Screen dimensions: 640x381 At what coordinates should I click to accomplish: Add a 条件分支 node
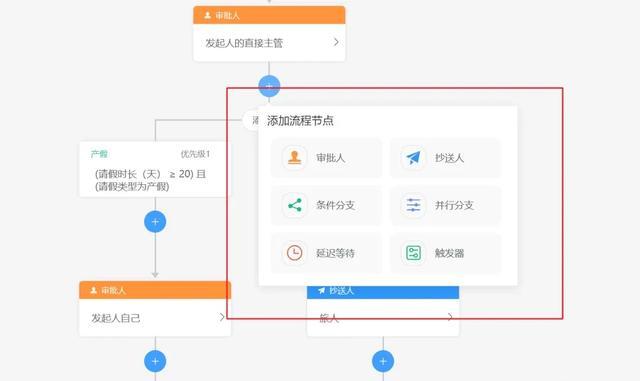[x=327, y=205]
